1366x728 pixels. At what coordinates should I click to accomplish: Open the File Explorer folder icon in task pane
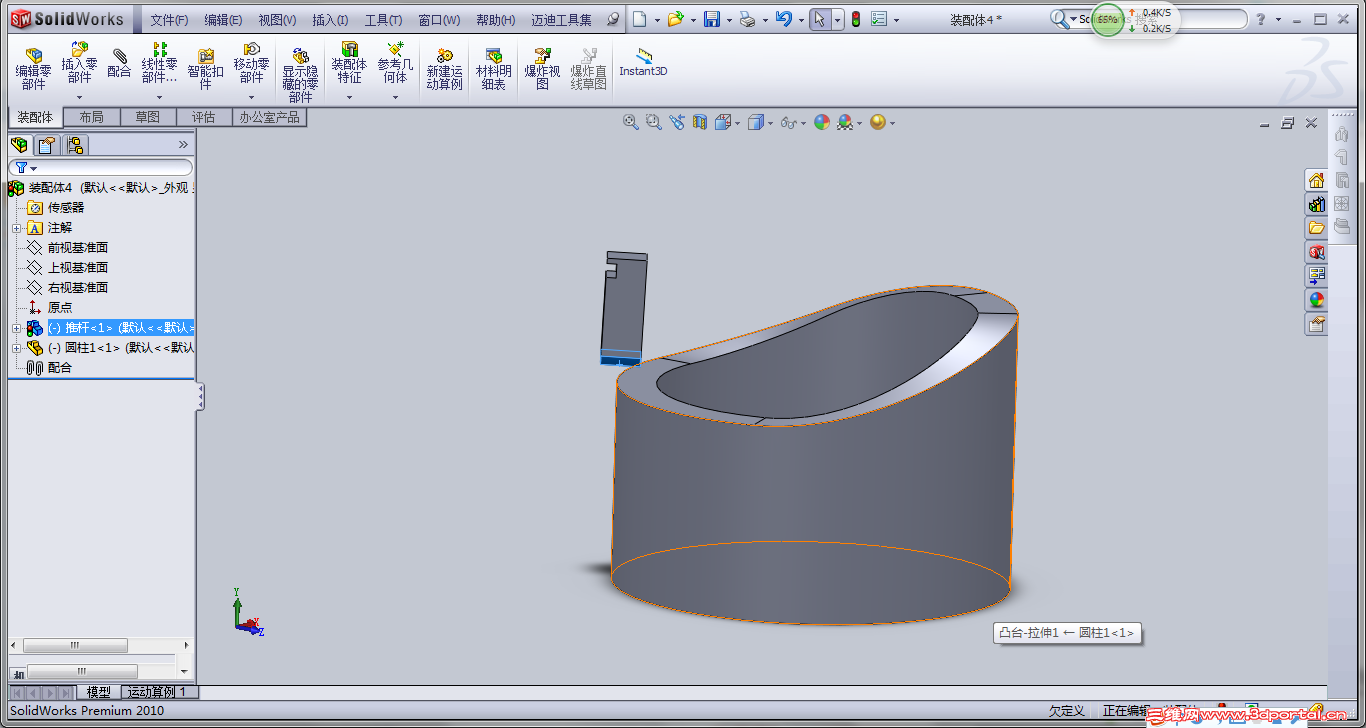[1316, 228]
